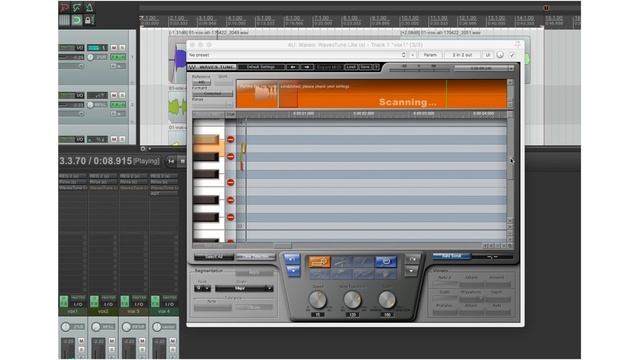Solo track 1 in the REAPER track panel

(122, 48)
